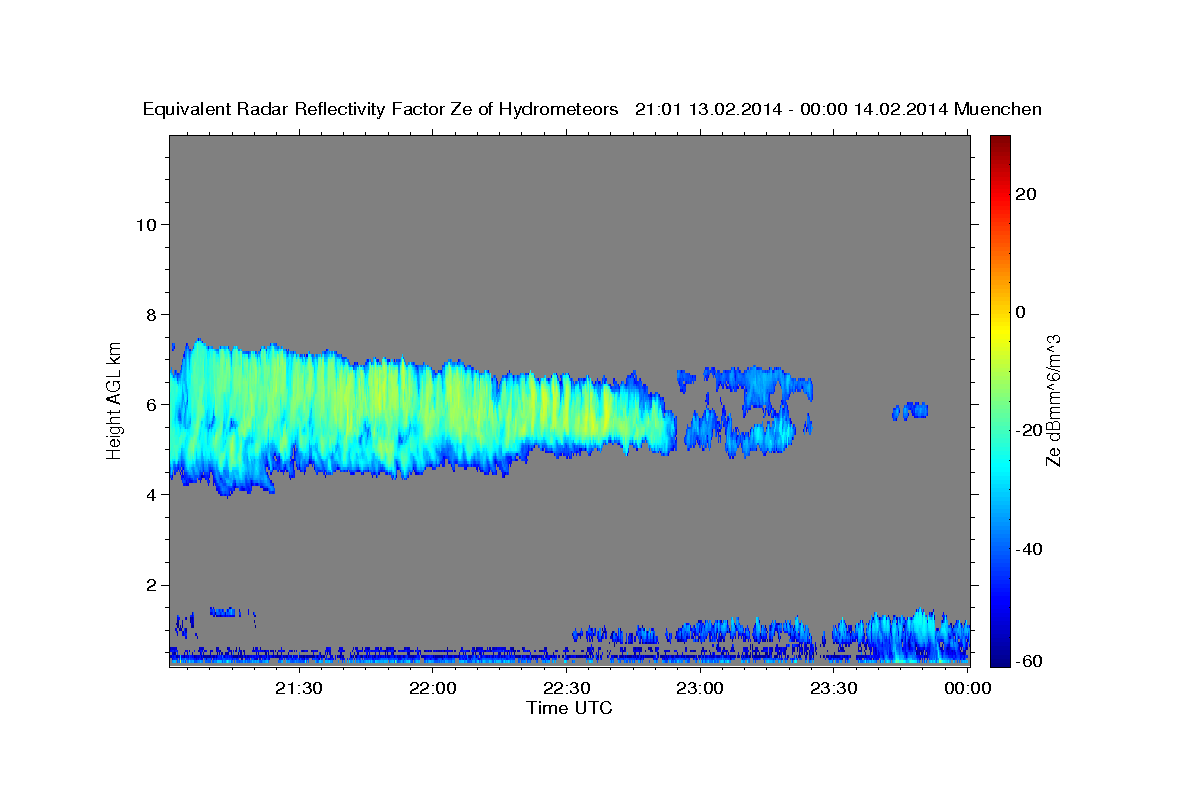Click the '22:30' time tick label

567,689
